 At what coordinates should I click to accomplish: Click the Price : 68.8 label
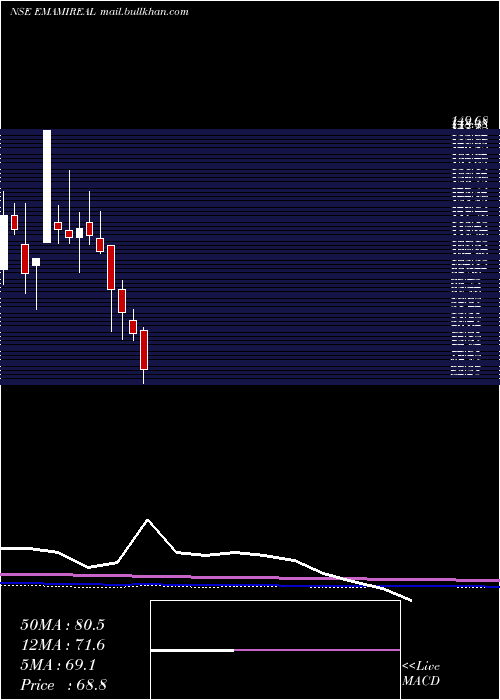coord(63,685)
